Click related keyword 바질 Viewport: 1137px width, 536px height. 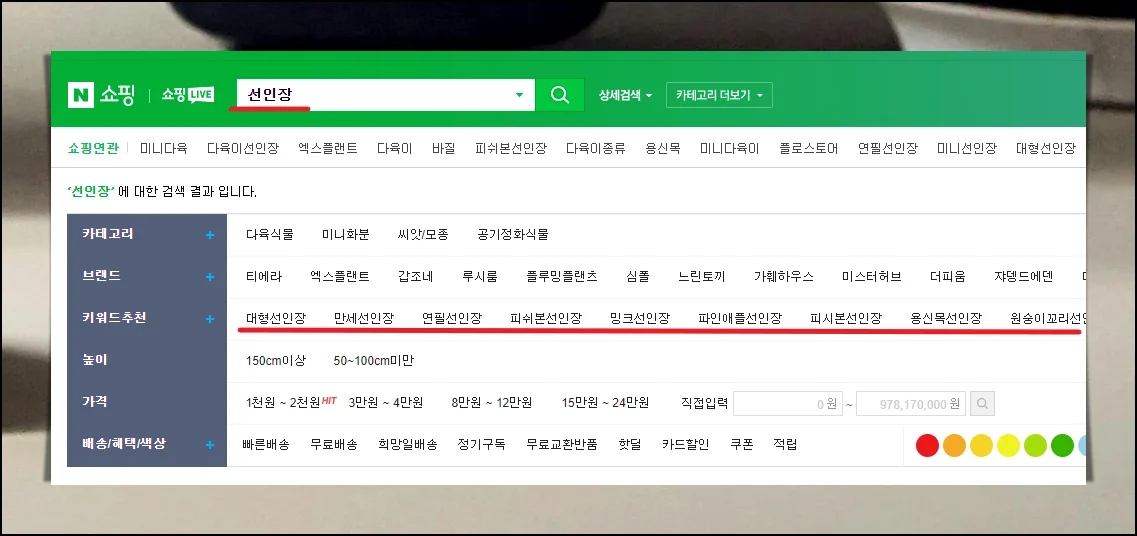(x=444, y=149)
